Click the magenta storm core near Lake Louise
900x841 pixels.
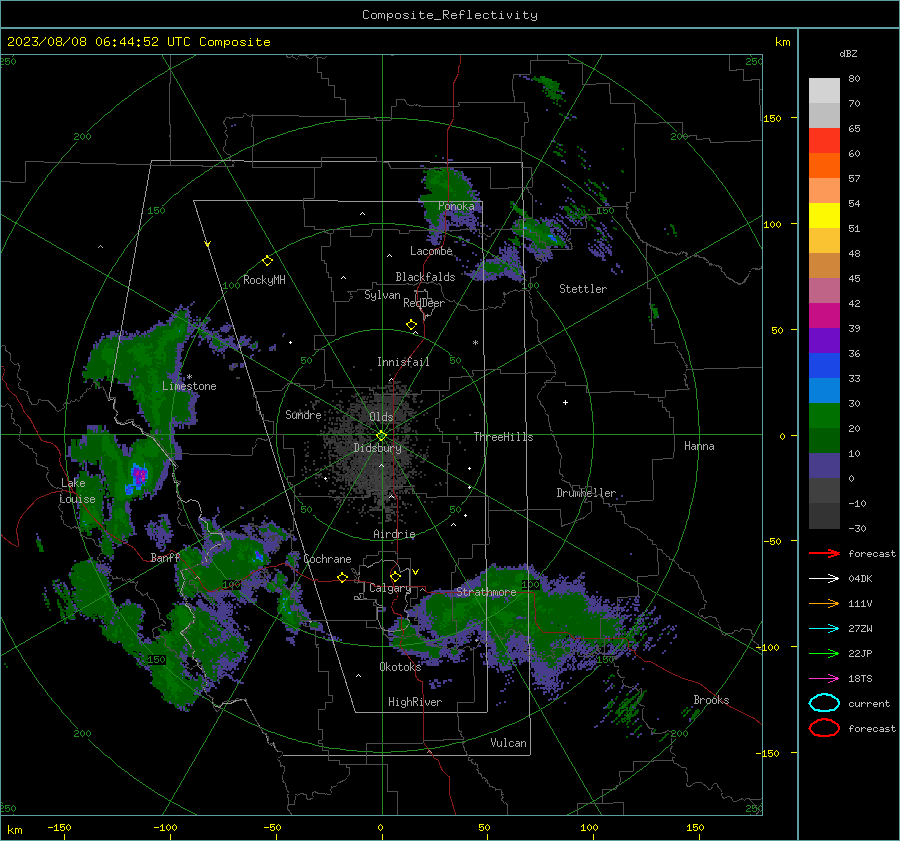[139, 475]
